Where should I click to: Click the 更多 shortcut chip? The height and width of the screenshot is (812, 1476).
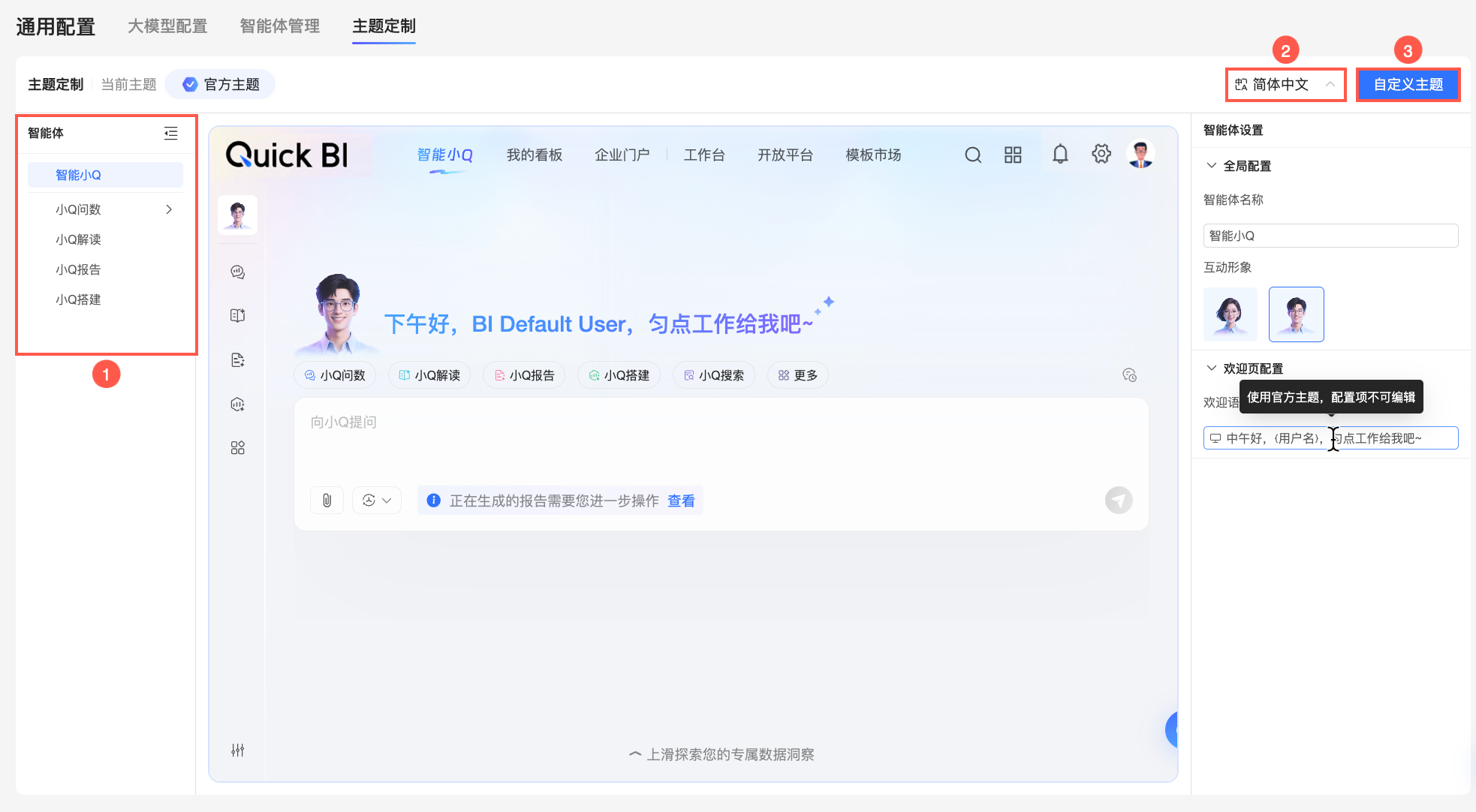(797, 375)
